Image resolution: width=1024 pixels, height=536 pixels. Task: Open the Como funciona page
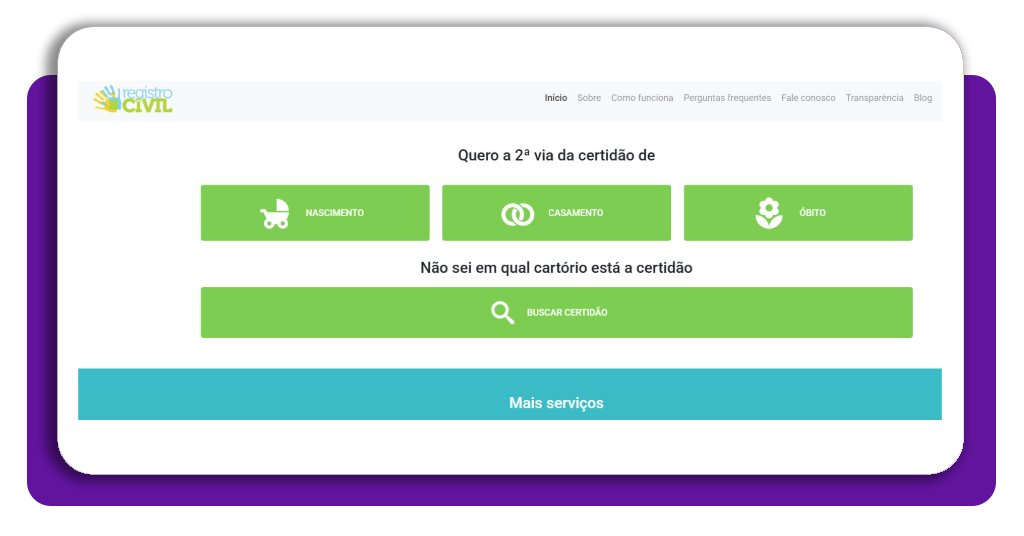point(642,98)
